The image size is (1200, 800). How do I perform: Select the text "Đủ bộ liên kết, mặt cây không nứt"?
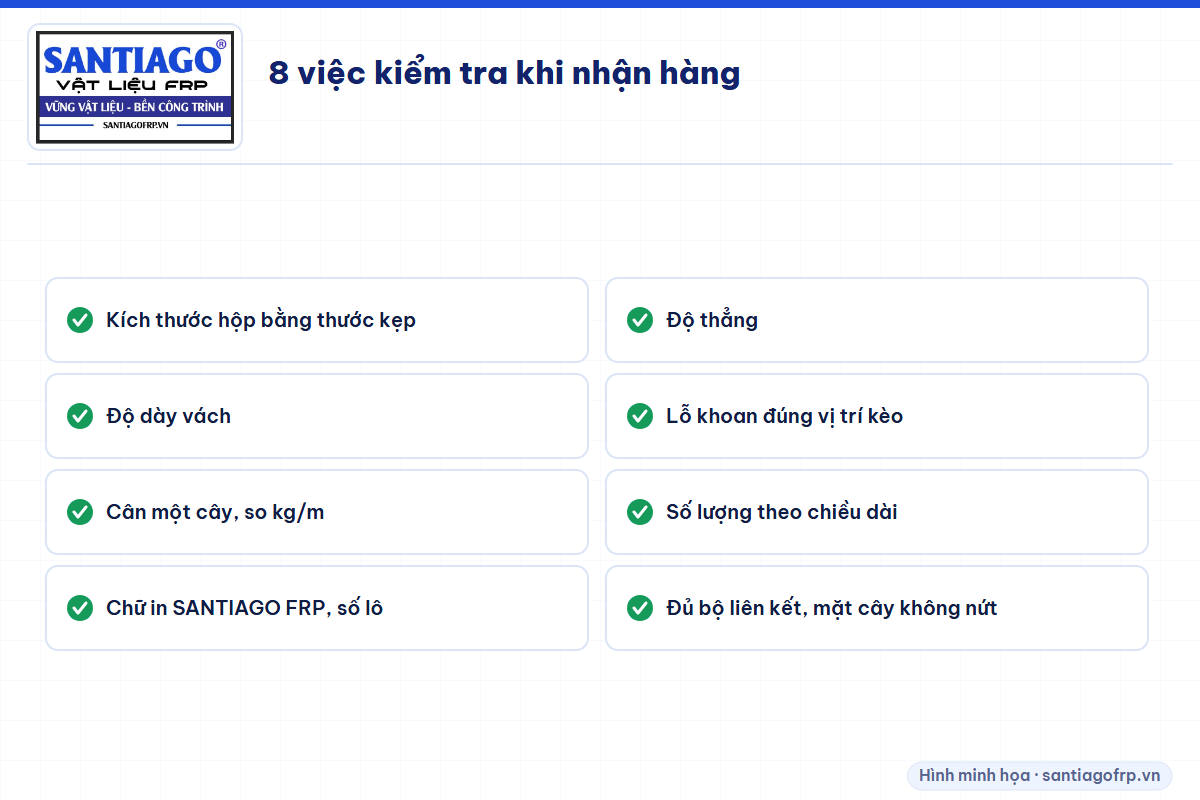click(x=831, y=608)
